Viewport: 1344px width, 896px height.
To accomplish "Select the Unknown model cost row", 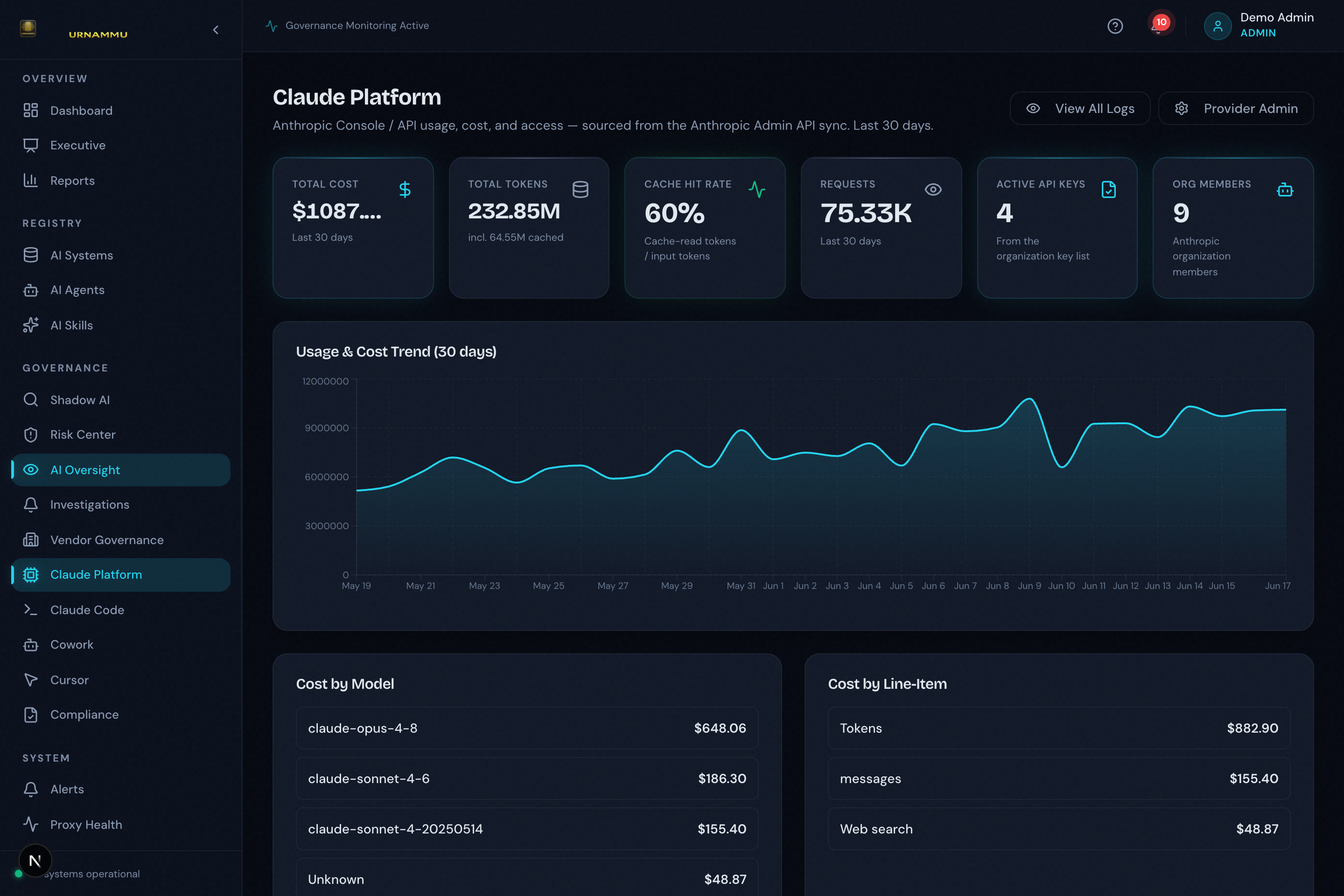I will click(x=527, y=877).
